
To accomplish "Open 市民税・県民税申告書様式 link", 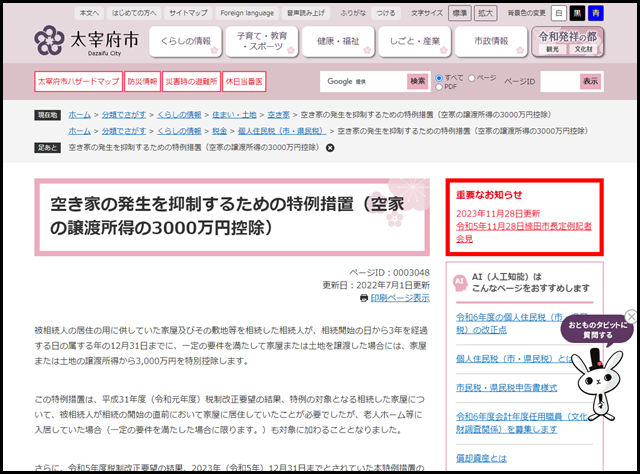I will point(507,388).
